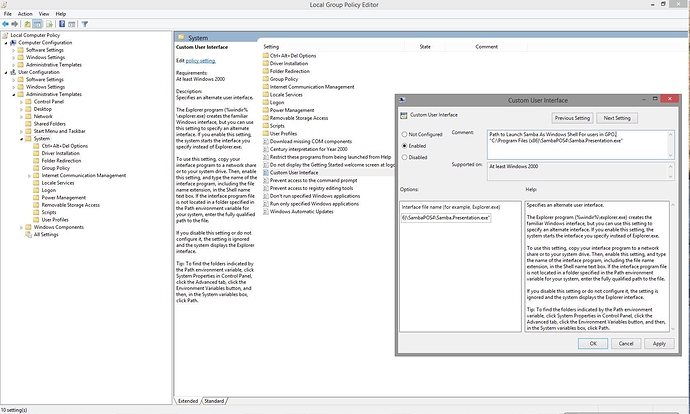690x414 pixels.
Task: Switch to the Extended tab
Action: pyautogui.click(x=188, y=401)
